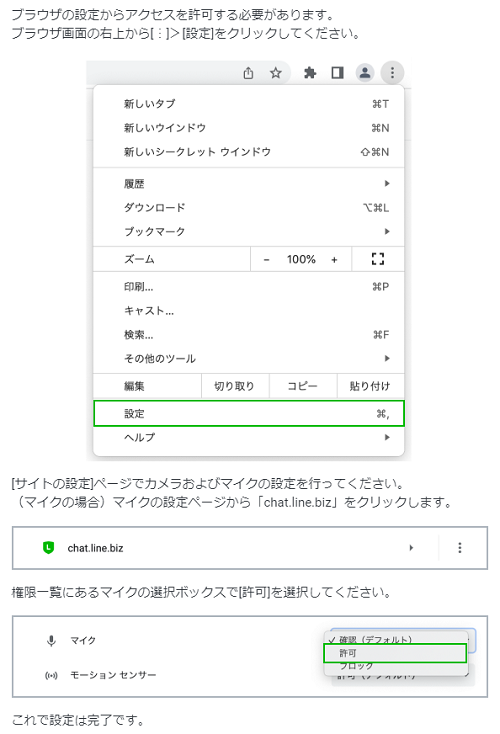Enter fullscreen via zoom row icon
This screenshot has height=734, width=500.
[378, 259]
